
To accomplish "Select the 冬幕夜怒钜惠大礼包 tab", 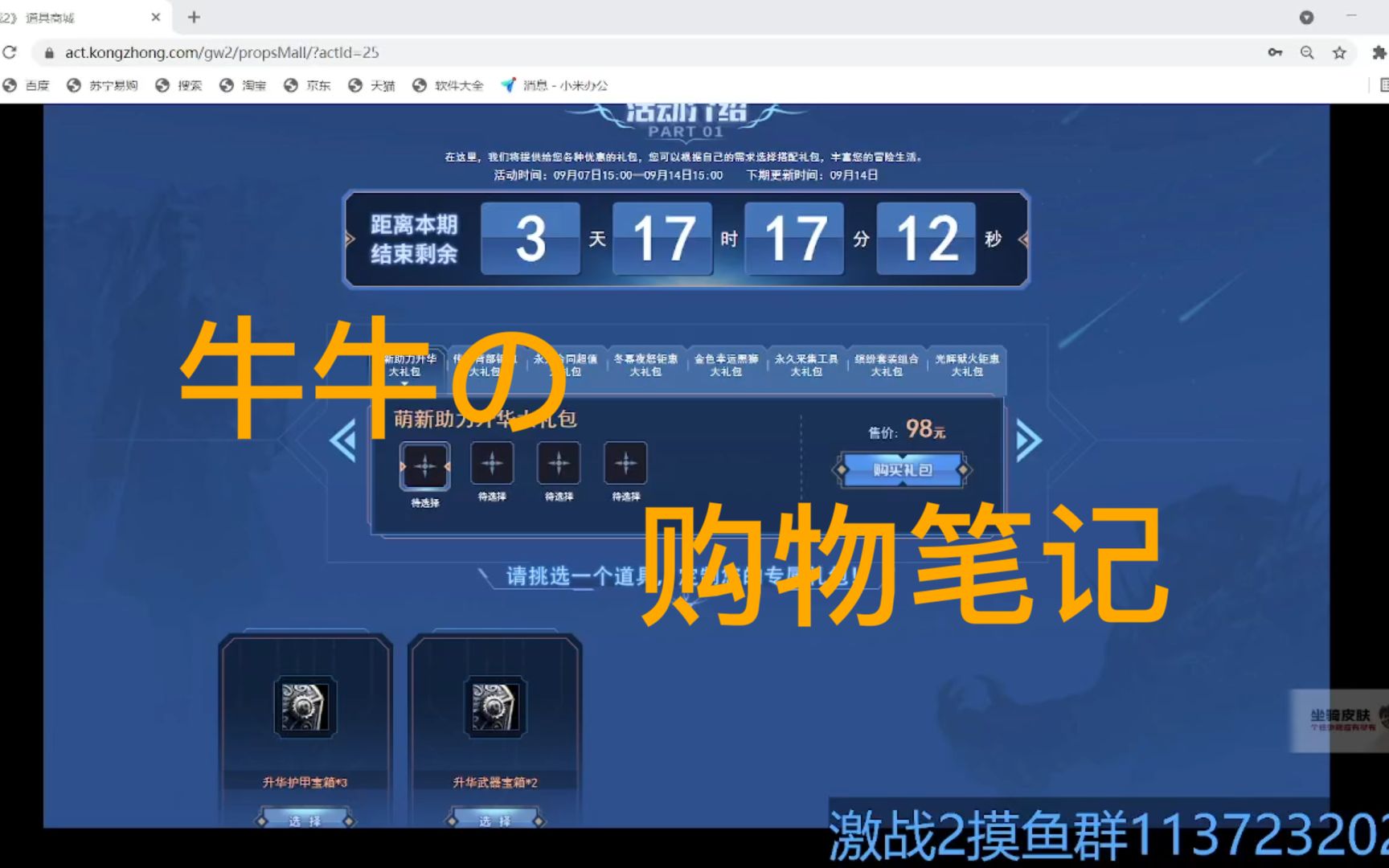I will 645,365.
